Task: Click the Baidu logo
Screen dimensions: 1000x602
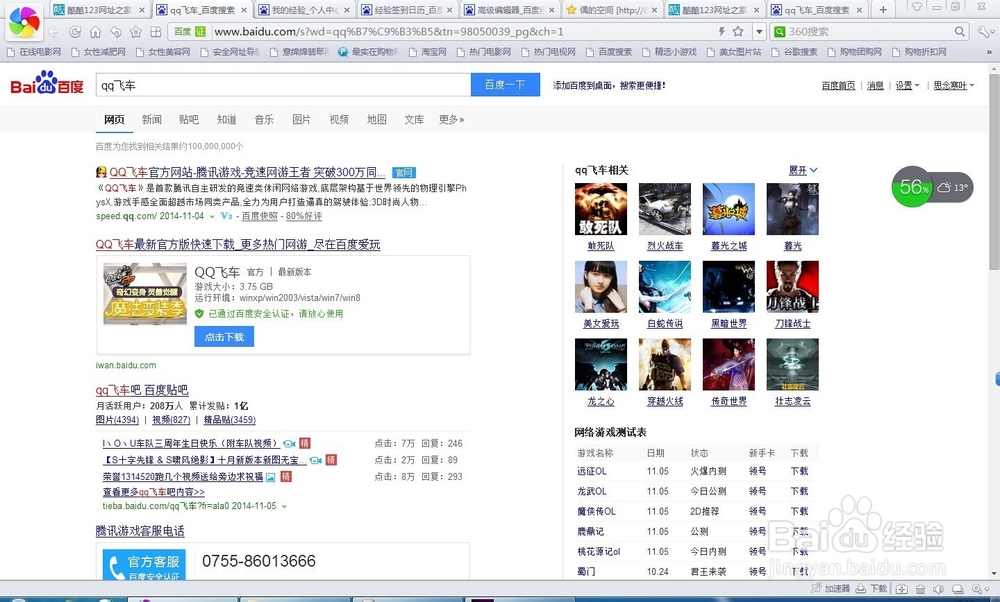Action: (47, 84)
